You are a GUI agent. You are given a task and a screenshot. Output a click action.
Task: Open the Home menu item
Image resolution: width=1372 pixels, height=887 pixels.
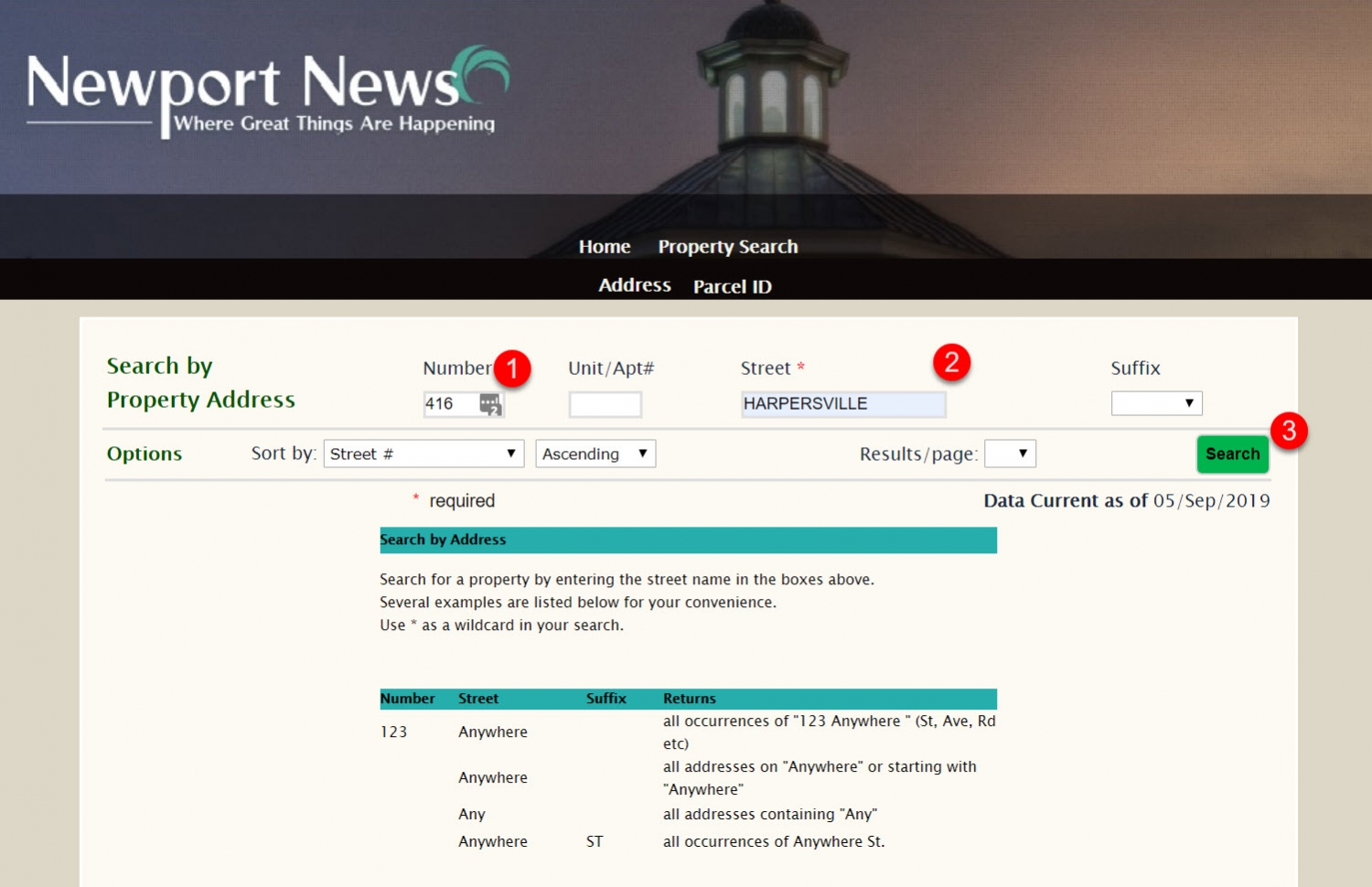pos(604,246)
